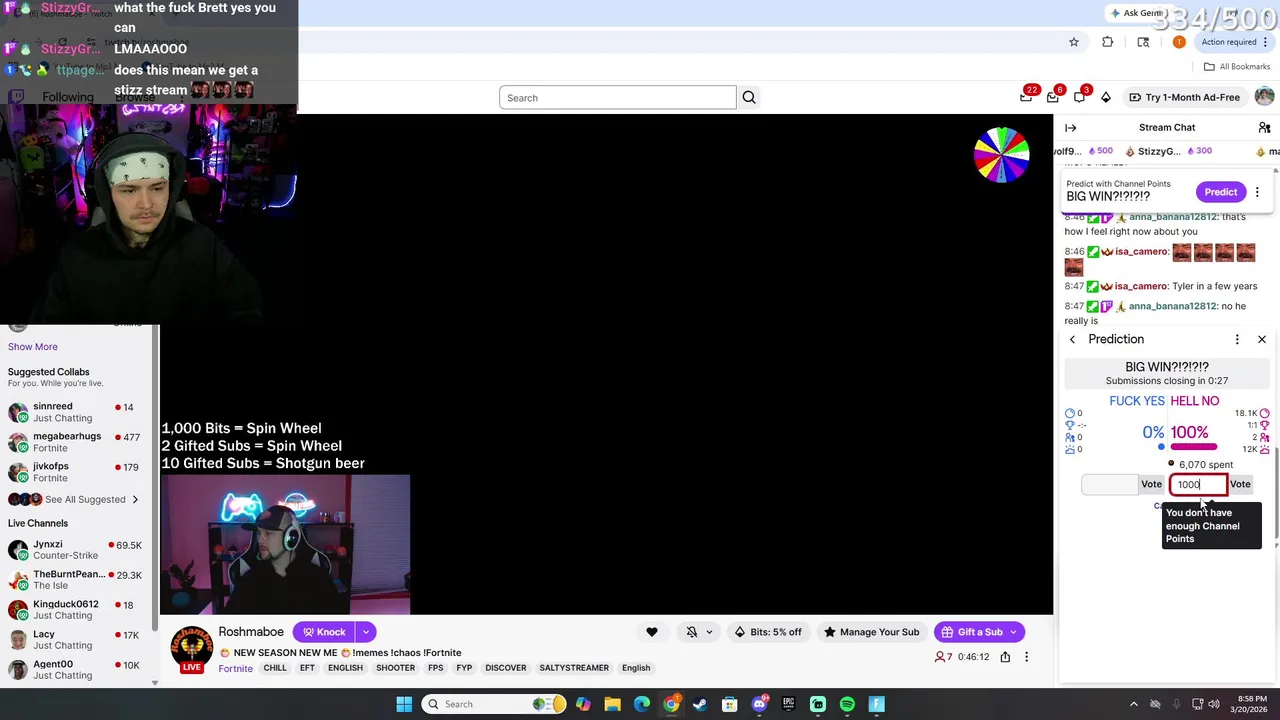Click the search magnifier button
This screenshot has height=720, width=1280.
(x=749, y=97)
